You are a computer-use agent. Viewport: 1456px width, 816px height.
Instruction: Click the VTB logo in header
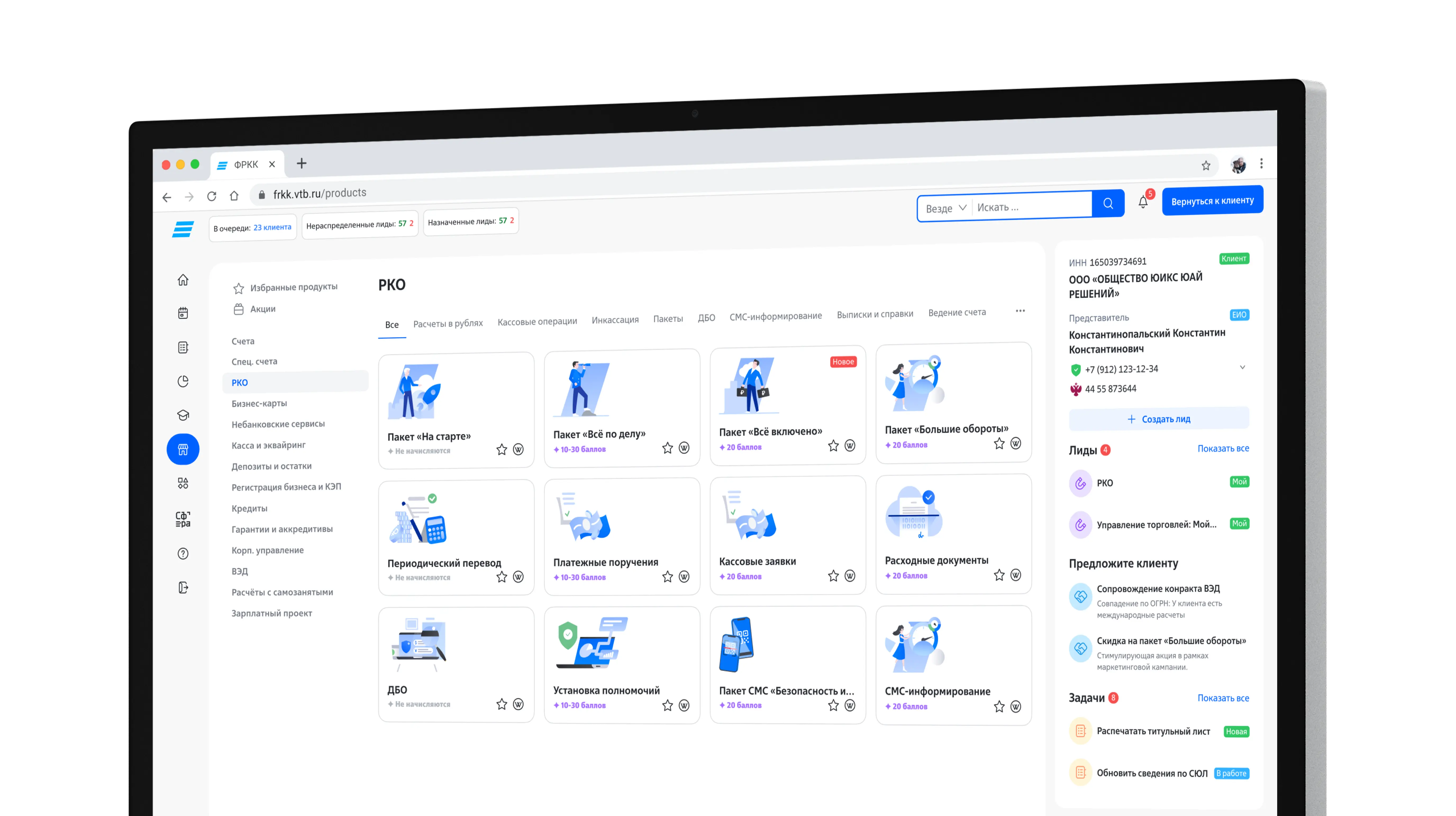(183, 229)
